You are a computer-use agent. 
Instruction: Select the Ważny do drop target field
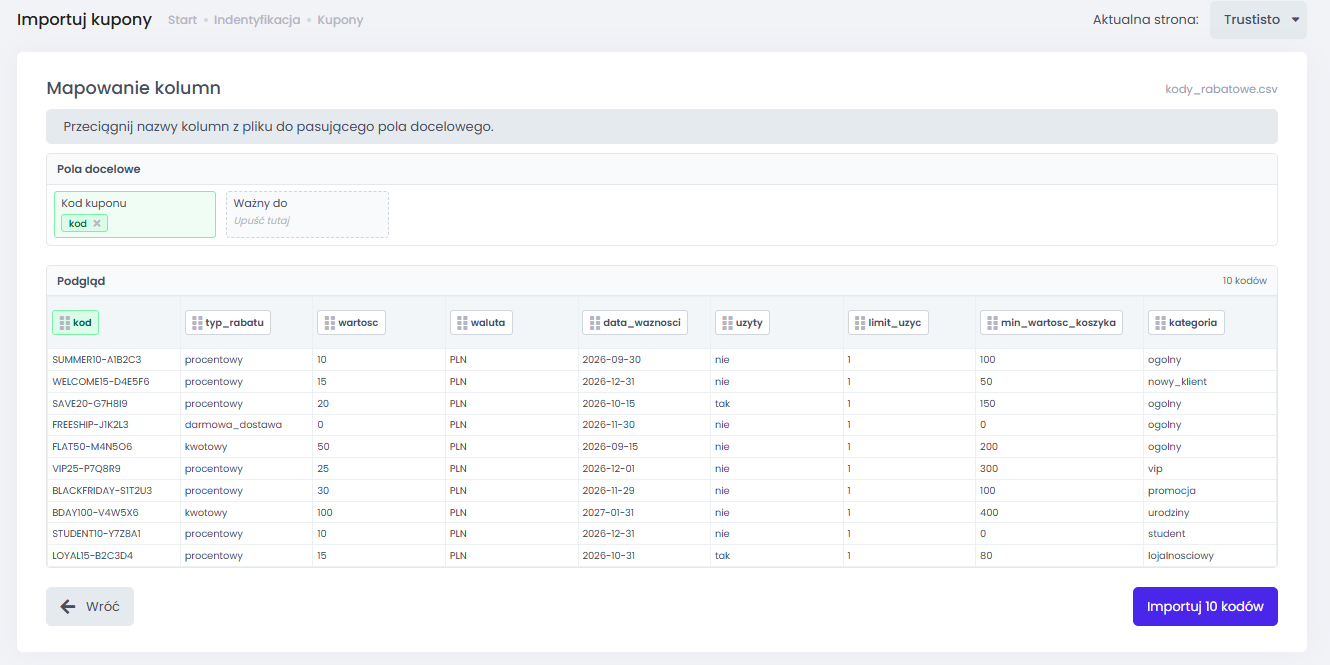[x=307, y=214]
